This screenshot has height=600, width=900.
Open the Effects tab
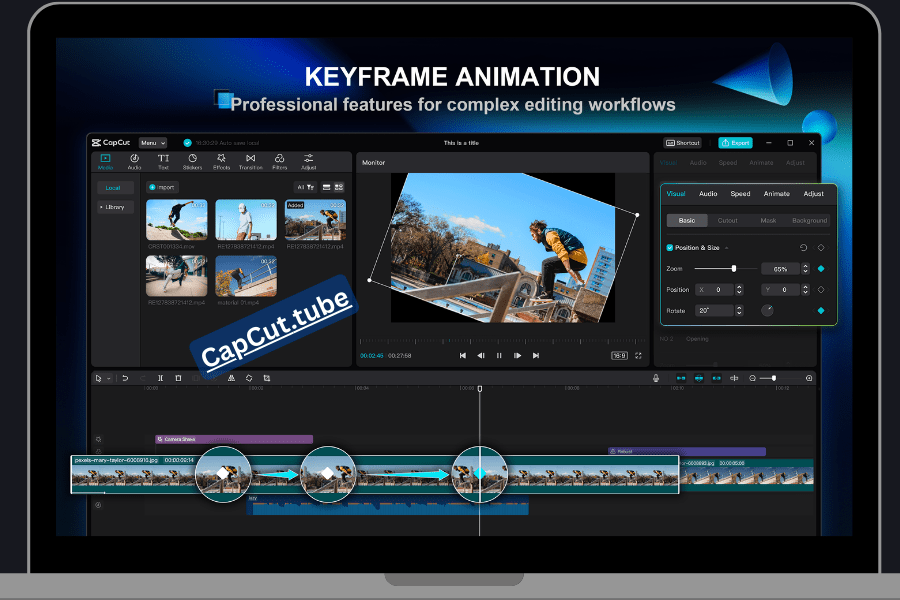click(x=222, y=161)
